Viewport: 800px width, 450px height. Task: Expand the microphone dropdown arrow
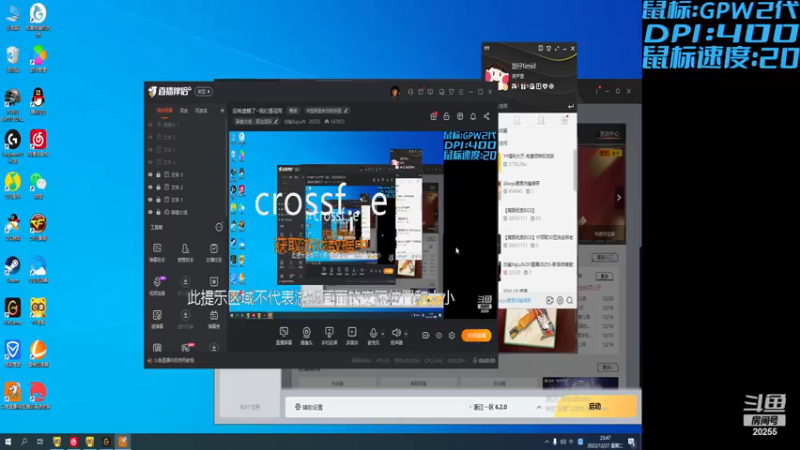[383, 334]
